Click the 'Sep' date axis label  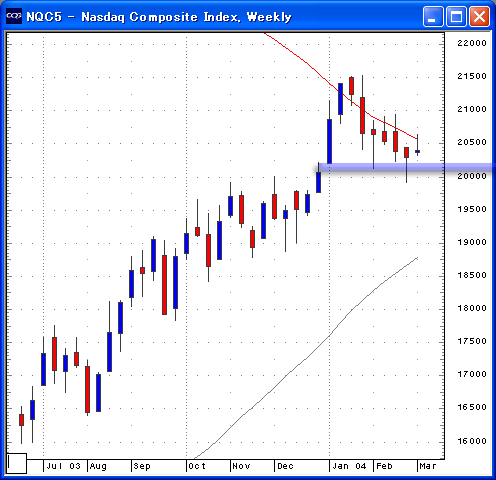pyautogui.click(x=142, y=466)
